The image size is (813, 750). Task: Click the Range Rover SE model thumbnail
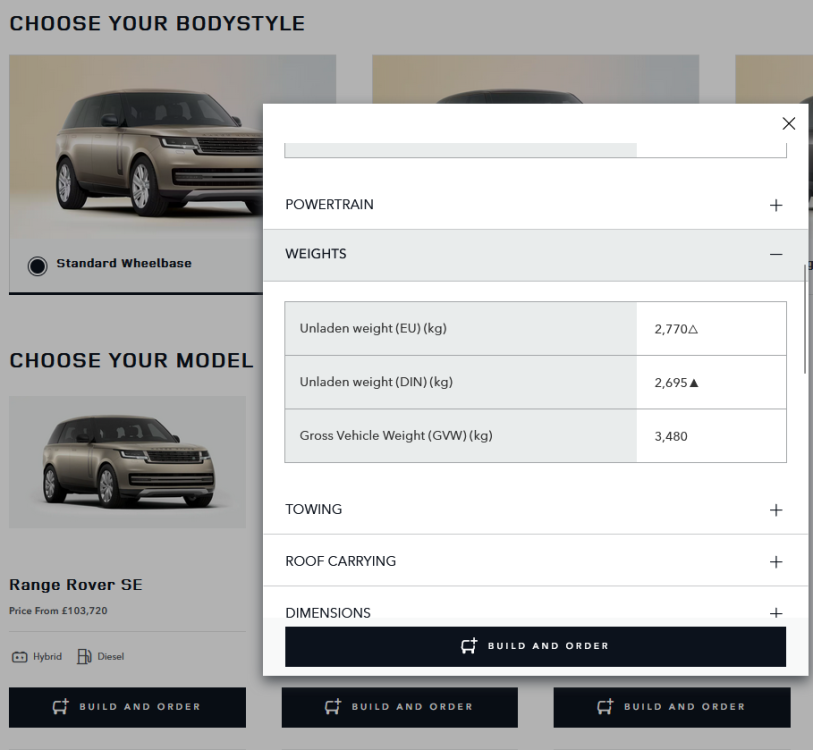128,462
